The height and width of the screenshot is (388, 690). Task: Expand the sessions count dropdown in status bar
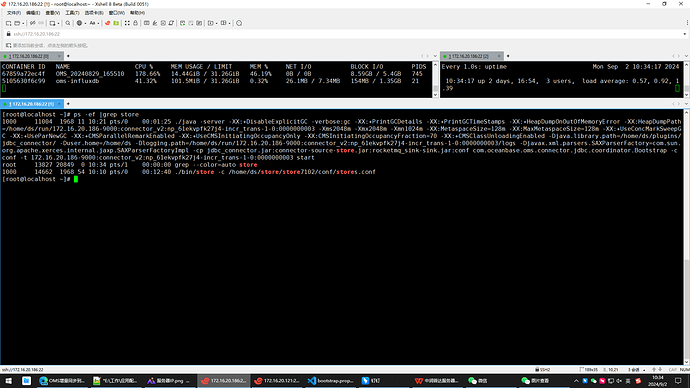(x=644, y=370)
